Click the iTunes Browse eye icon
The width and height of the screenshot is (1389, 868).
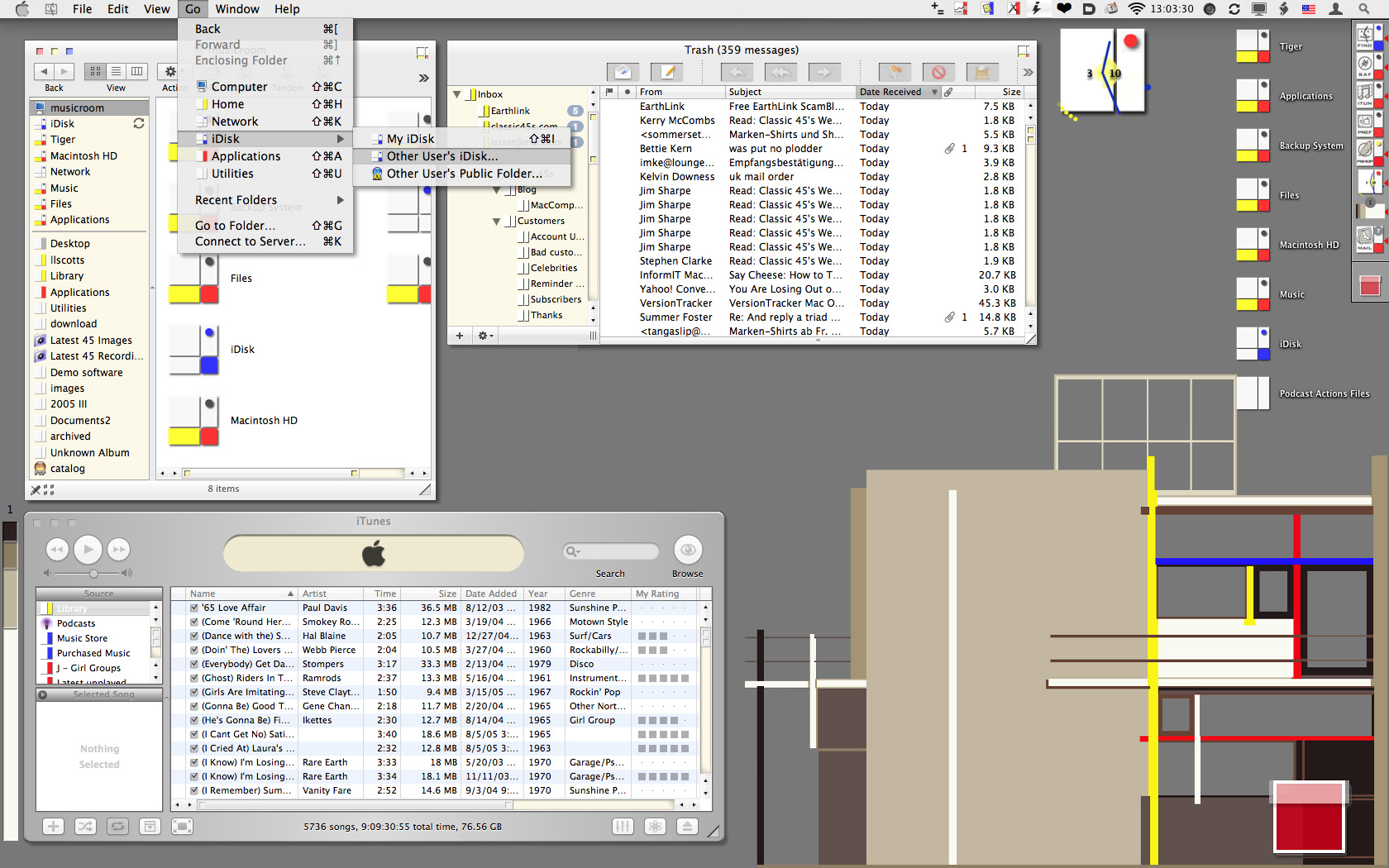pos(688,550)
